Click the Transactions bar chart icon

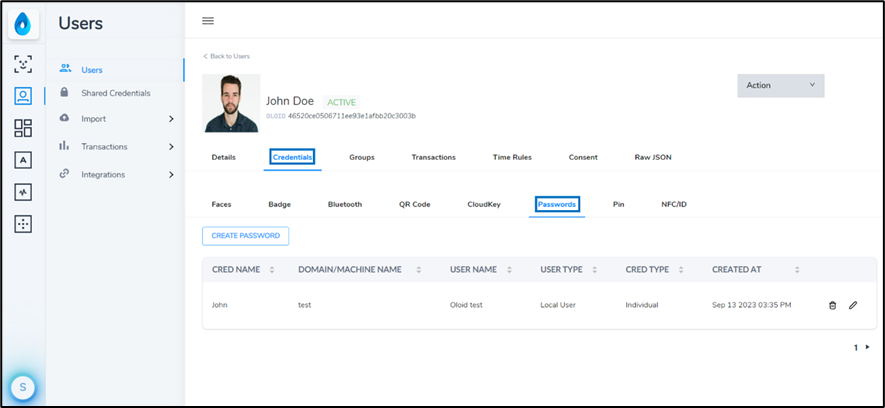pyautogui.click(x=64, y=146)
